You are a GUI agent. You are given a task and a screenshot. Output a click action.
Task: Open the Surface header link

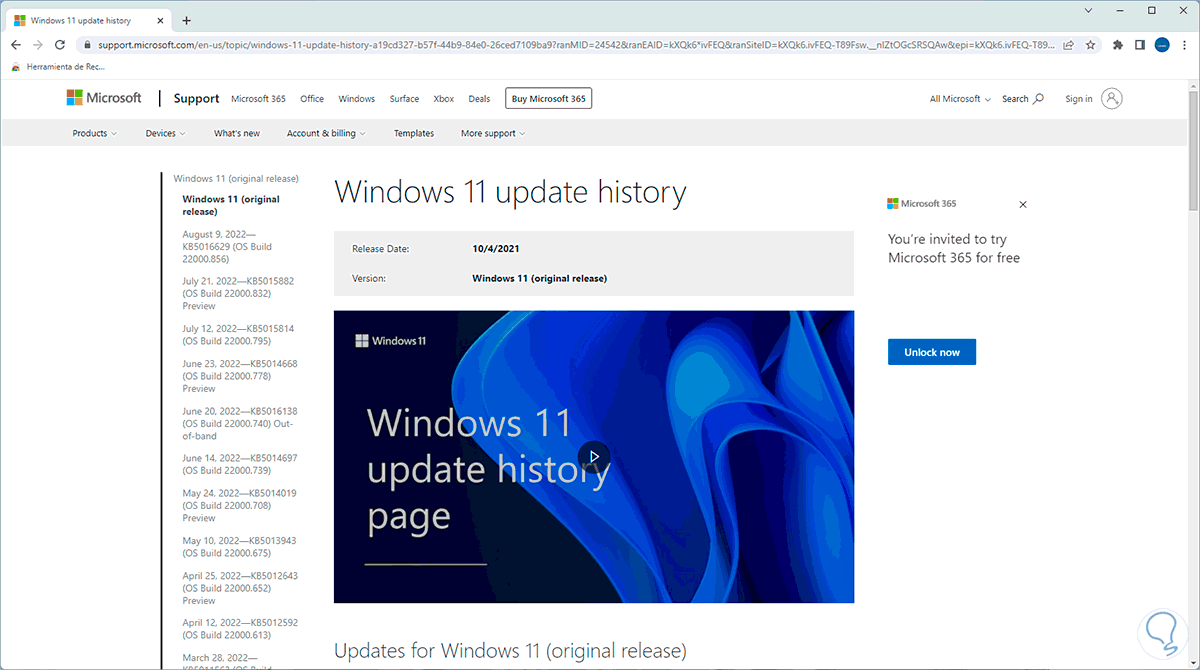[404, 99]
